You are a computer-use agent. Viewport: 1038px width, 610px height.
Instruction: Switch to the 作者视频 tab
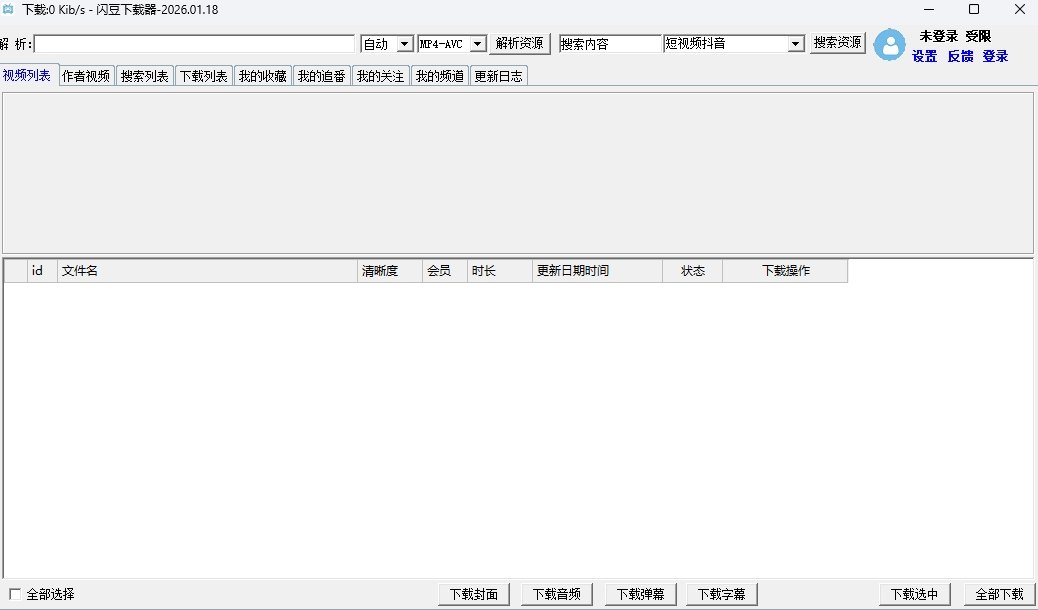86,76
